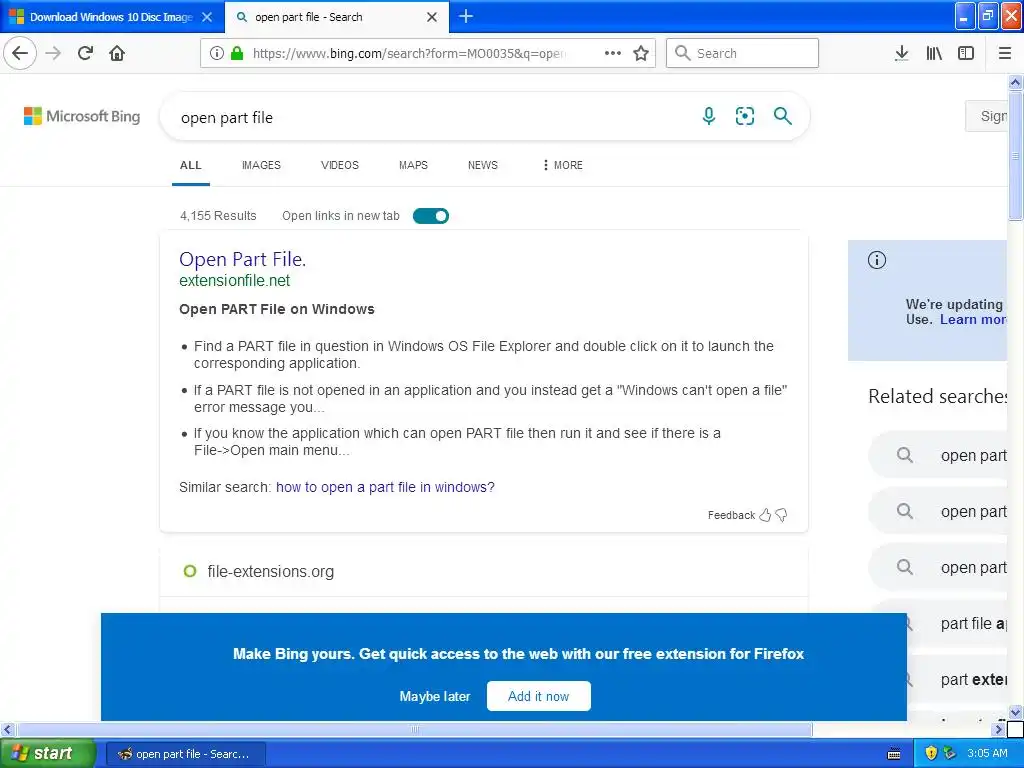
Task: Switch to VIDEOS results tab
Action: tap(340, 165)
